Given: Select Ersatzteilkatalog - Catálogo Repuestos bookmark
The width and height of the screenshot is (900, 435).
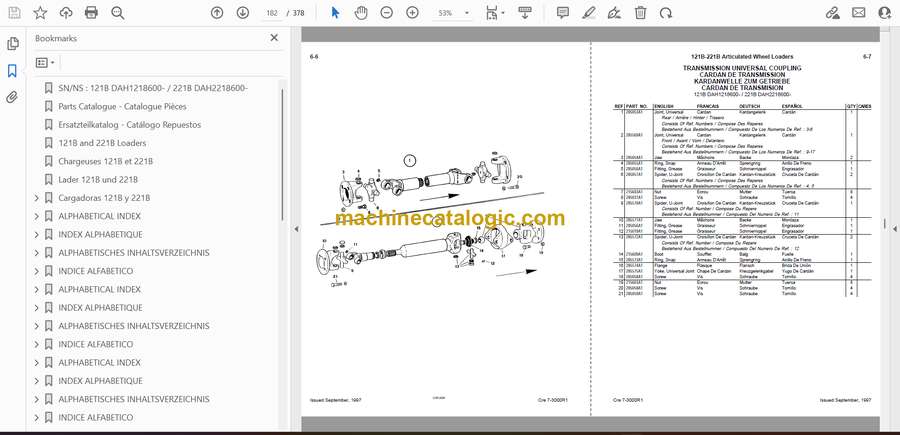Looking at the screenshot, I should [x=130, y=125].
